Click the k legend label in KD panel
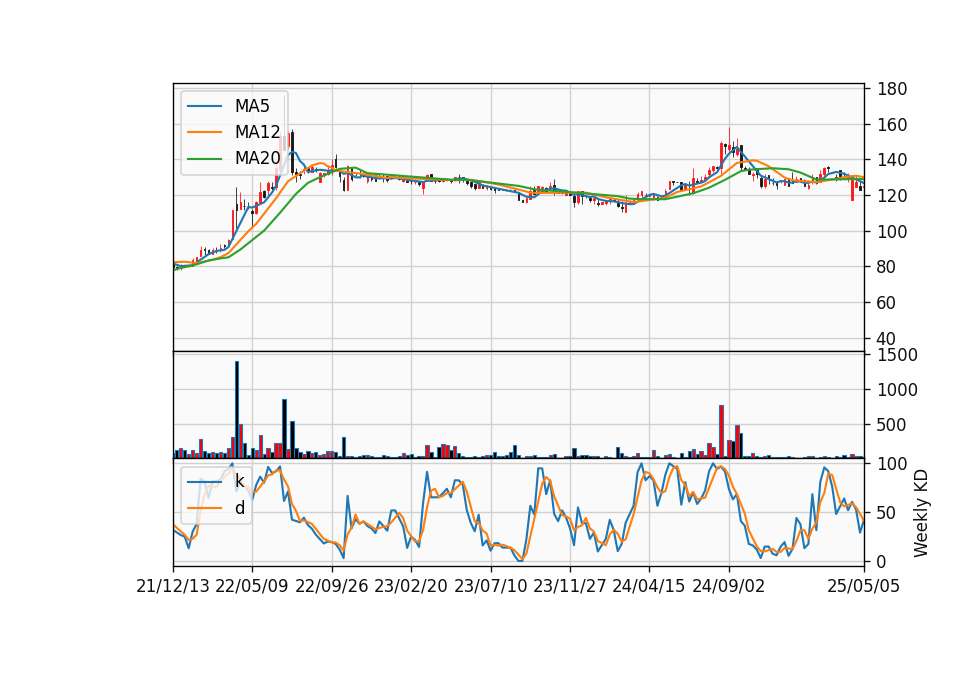The image size is (960, 690). coord(239,481)
